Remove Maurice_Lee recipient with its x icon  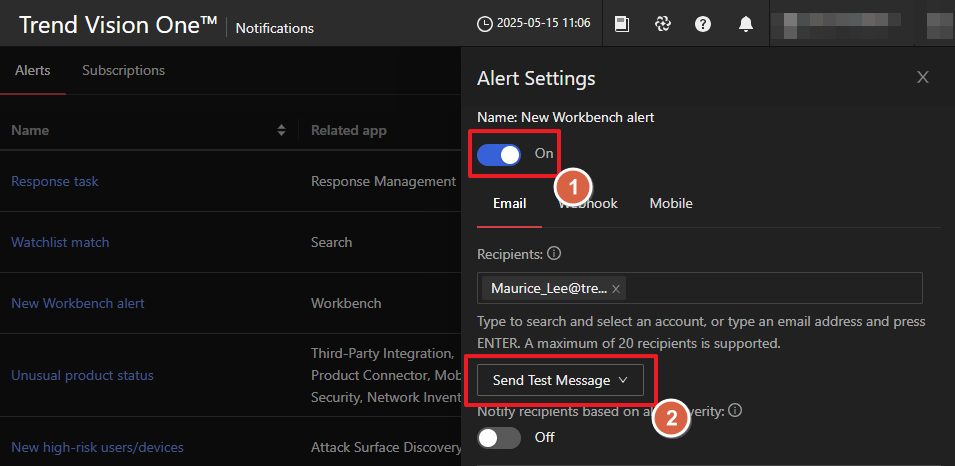point(616,289)
